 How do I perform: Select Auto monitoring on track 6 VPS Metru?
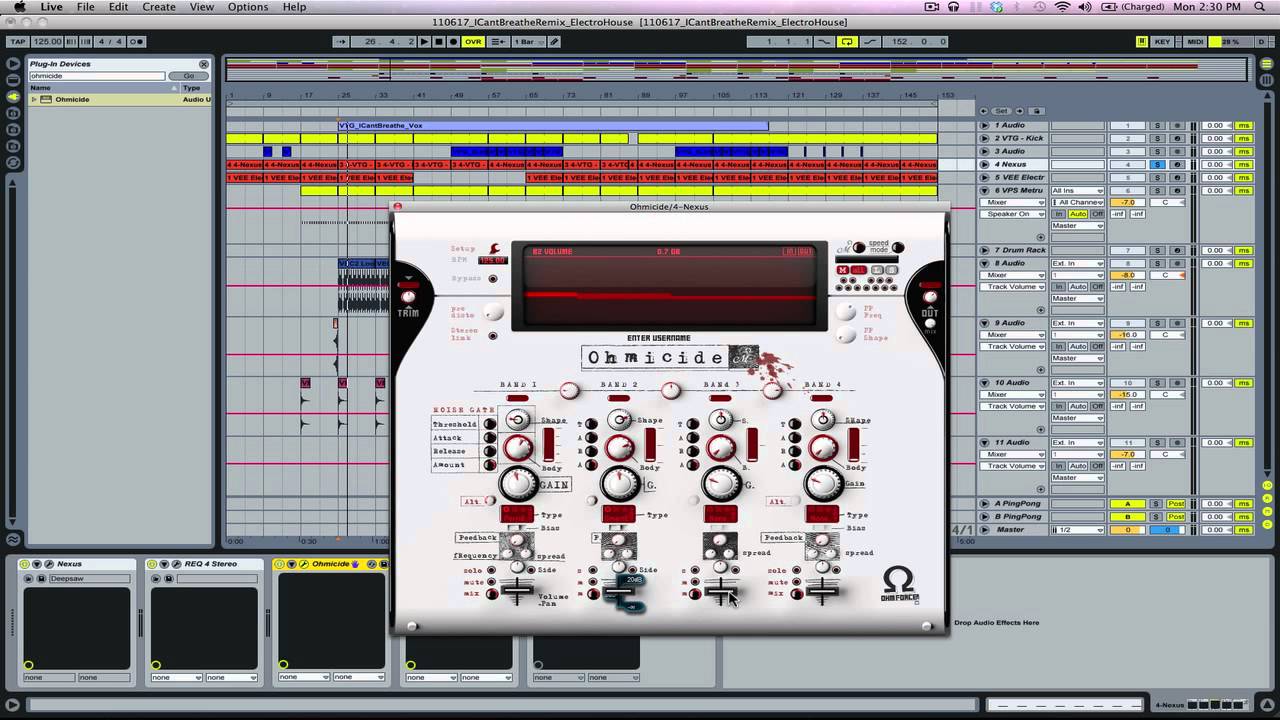pos(1077,214)
